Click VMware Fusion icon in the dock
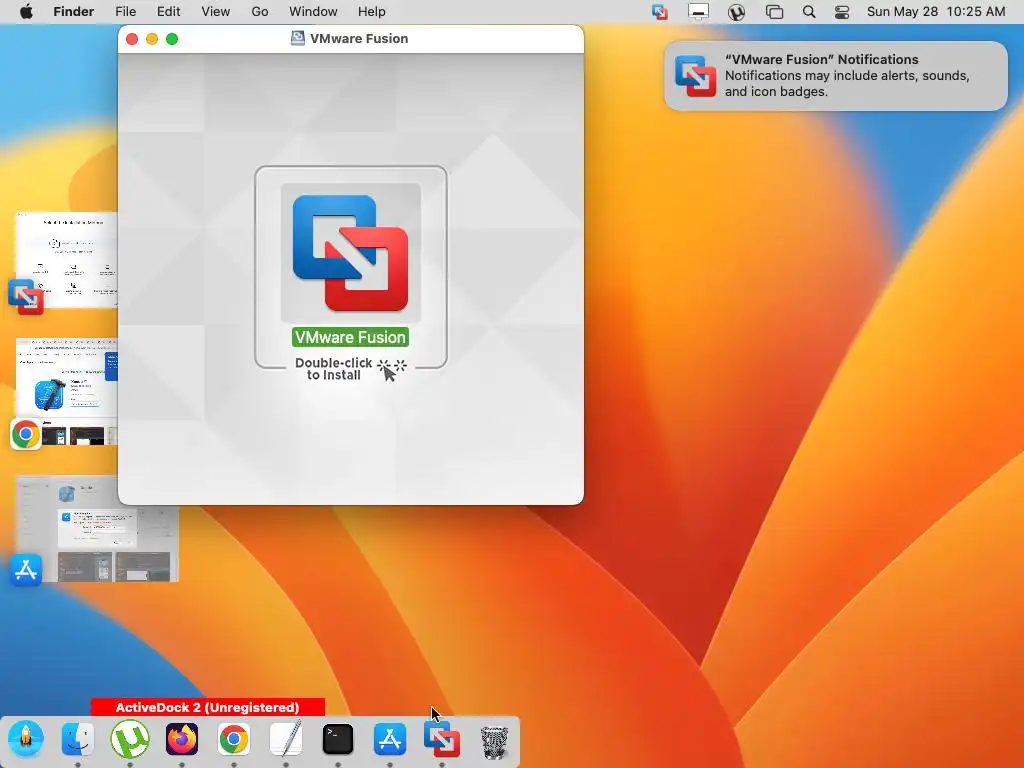1024x768 pixels. [442, 739]
